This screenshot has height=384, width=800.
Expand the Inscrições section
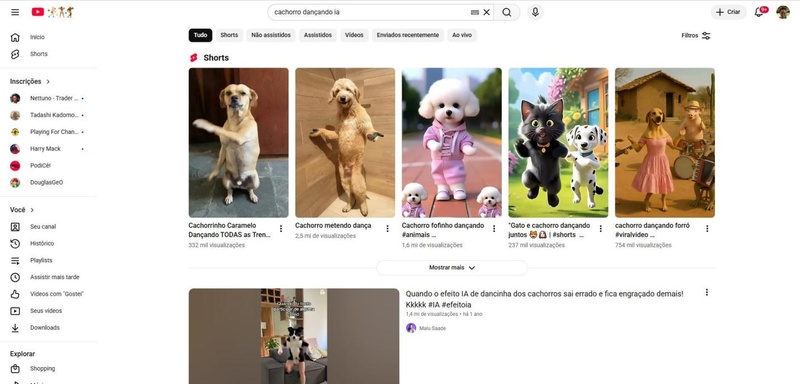coord(30,82)
